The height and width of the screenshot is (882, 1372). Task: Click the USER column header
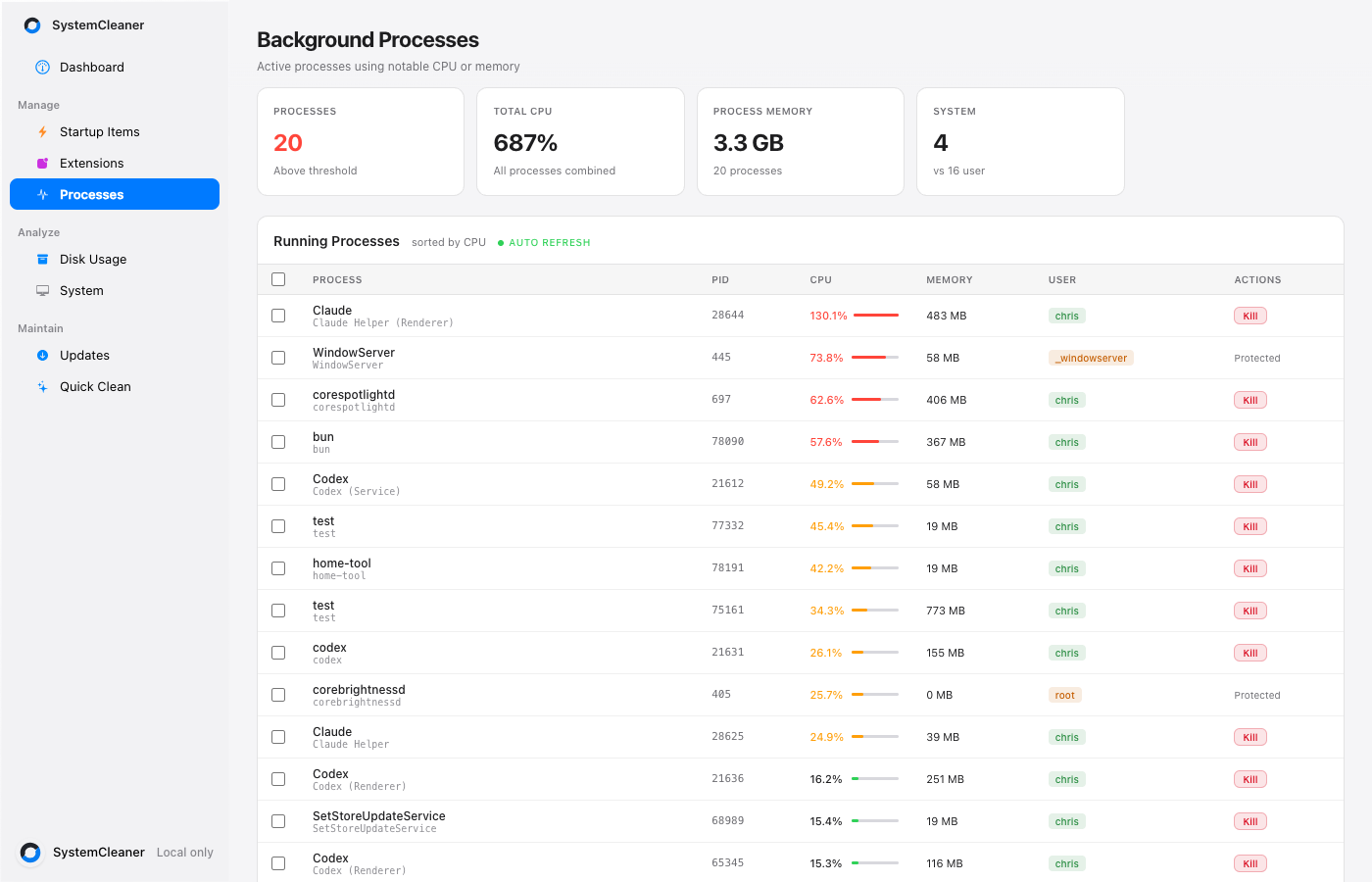[x=1062, y=280]
